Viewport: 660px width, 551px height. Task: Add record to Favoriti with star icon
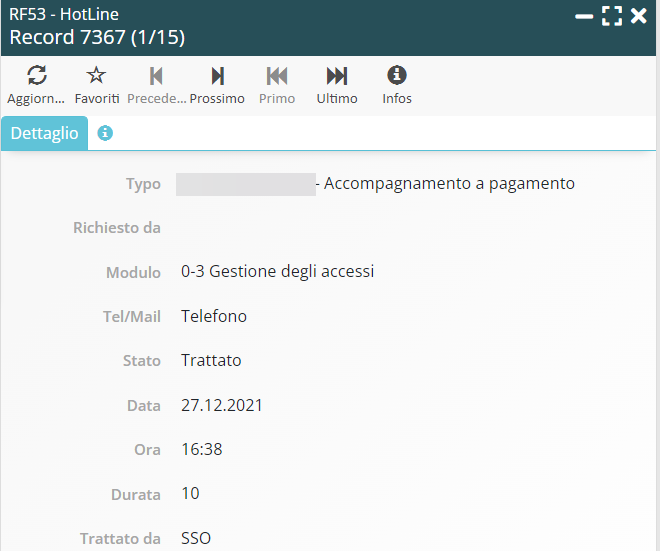coord(96,76)
